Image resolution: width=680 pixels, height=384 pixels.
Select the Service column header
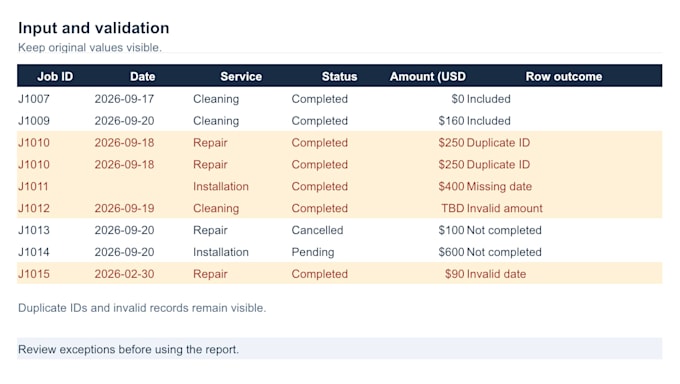pyautogui.click(x=241, y=76)
